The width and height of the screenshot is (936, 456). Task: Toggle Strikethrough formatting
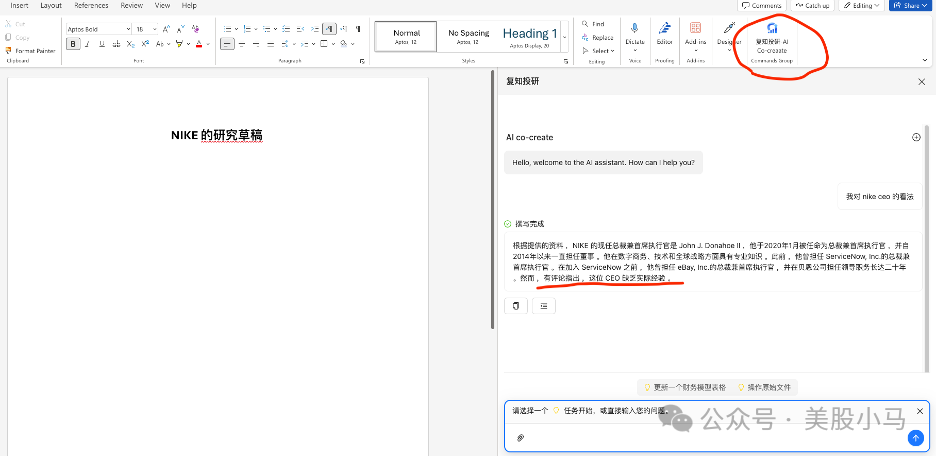tap(116, 44)
